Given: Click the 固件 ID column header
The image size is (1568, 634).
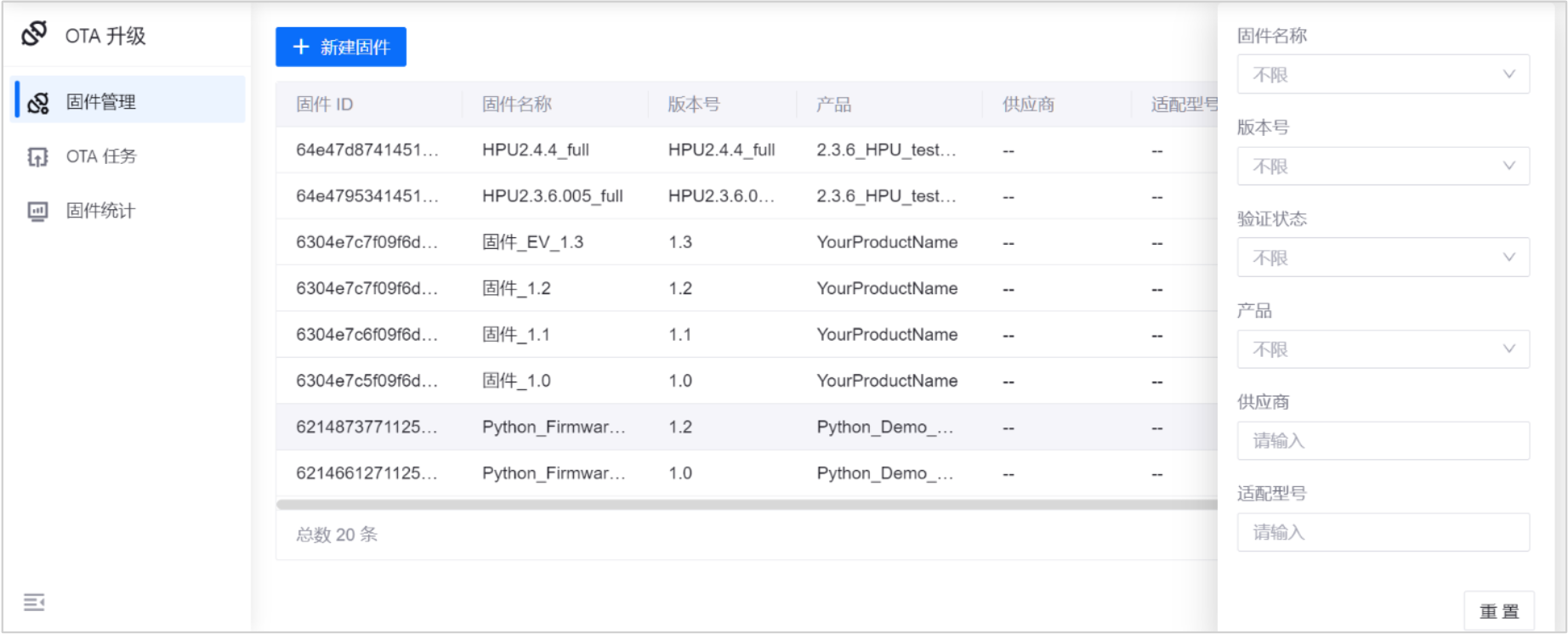Looking at the screenshot, I should (325, 105).
